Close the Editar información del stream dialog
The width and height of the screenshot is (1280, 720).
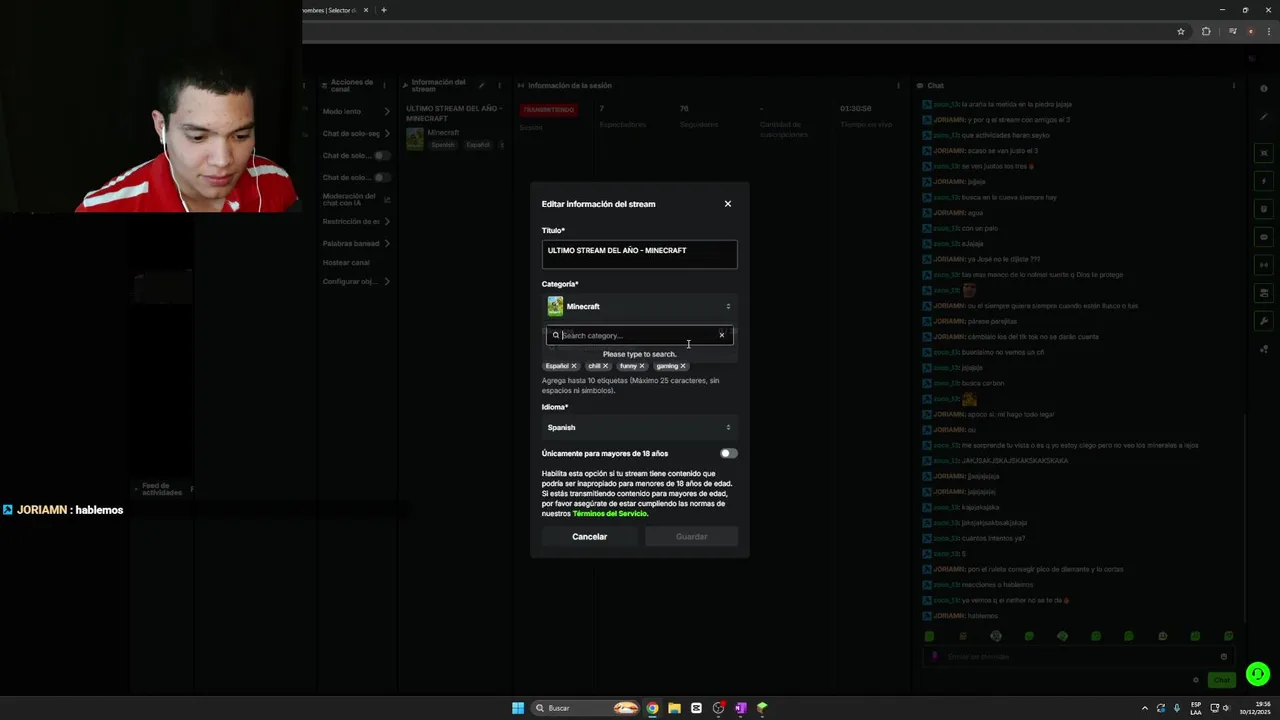click(727, 204)
